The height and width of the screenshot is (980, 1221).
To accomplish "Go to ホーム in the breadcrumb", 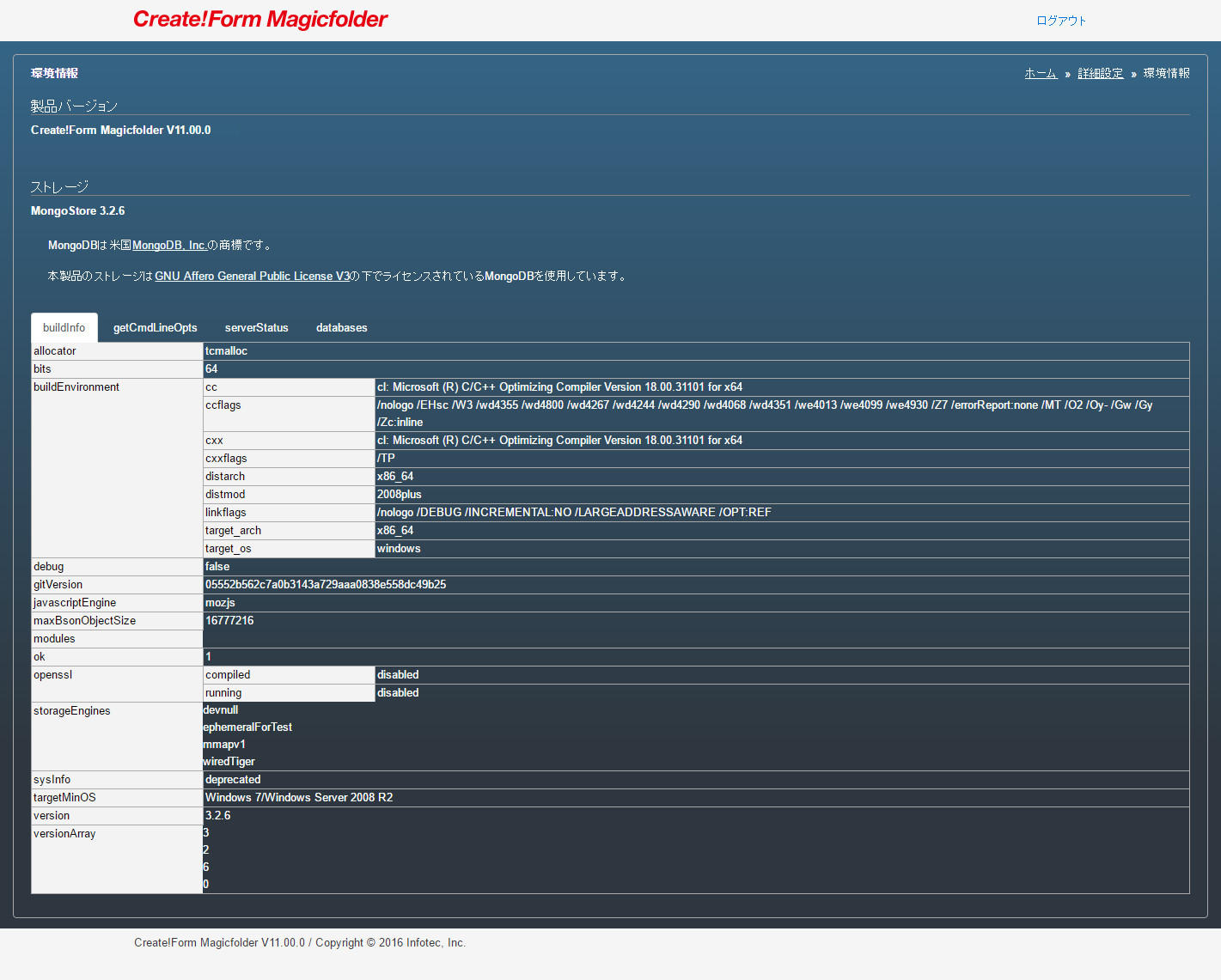I will coord(1041,73).
